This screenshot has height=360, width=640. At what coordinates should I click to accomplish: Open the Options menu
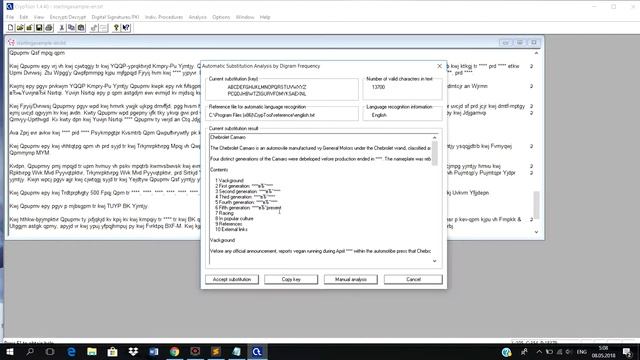click(221, 17)
